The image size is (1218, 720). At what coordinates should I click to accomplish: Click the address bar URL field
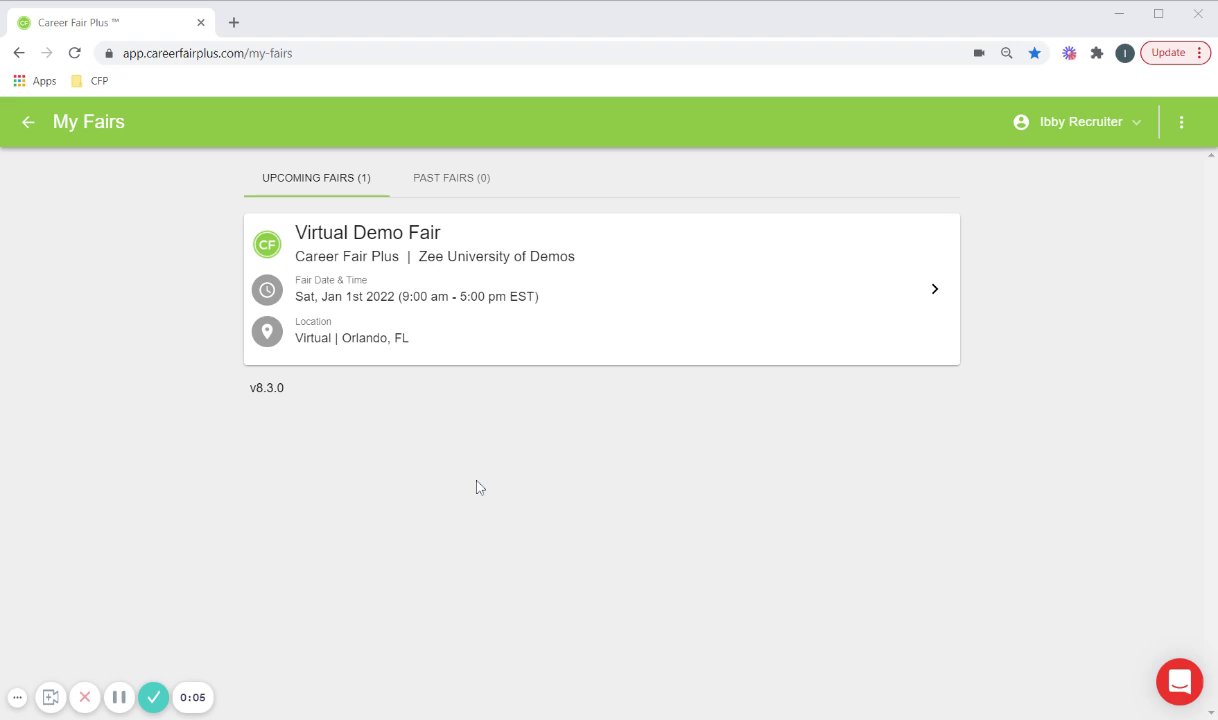click(x=500, y=53)
